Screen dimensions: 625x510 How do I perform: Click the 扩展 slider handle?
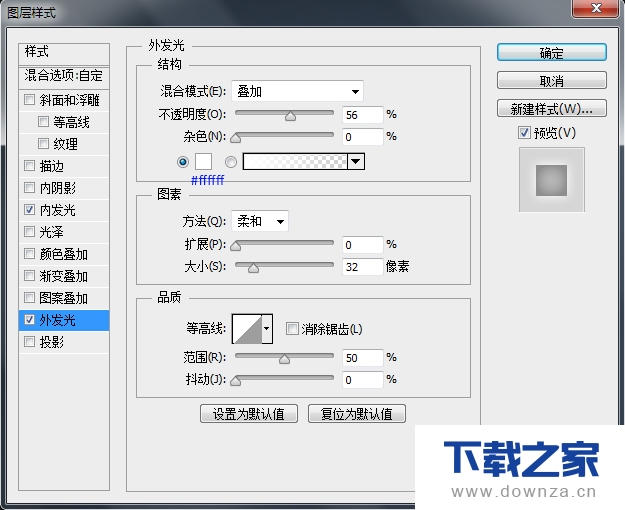[236, 246]
